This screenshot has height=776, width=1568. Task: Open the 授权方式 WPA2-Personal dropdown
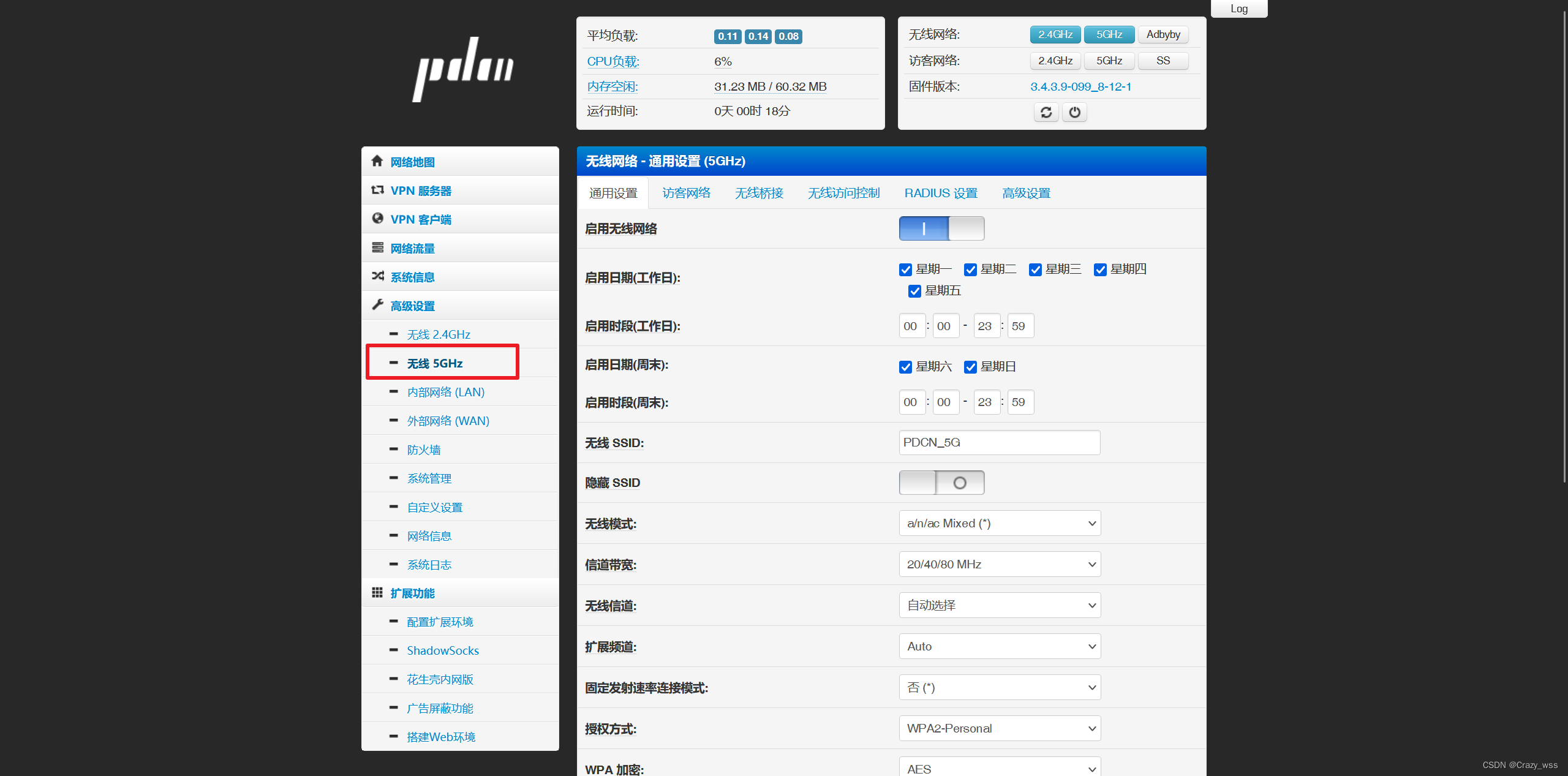pos(999,728)
